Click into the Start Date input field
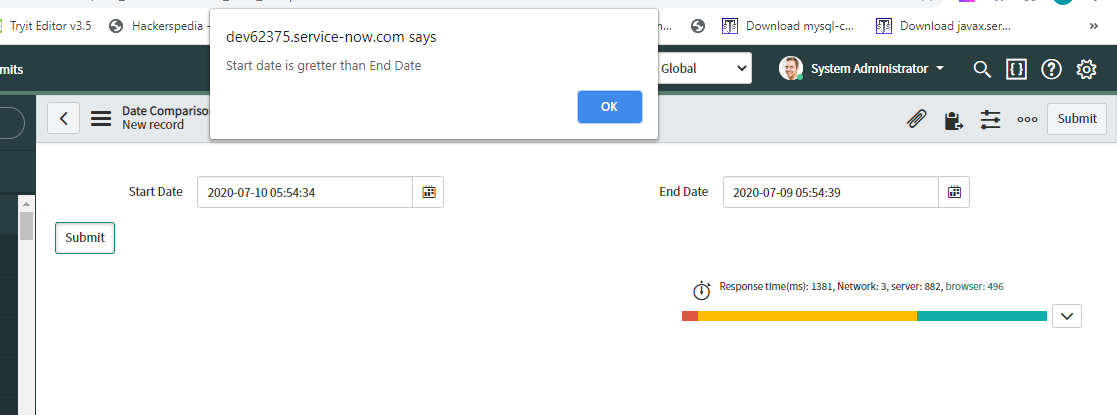This screenshot has height=415, width=1117. click(x=305, y=192)
